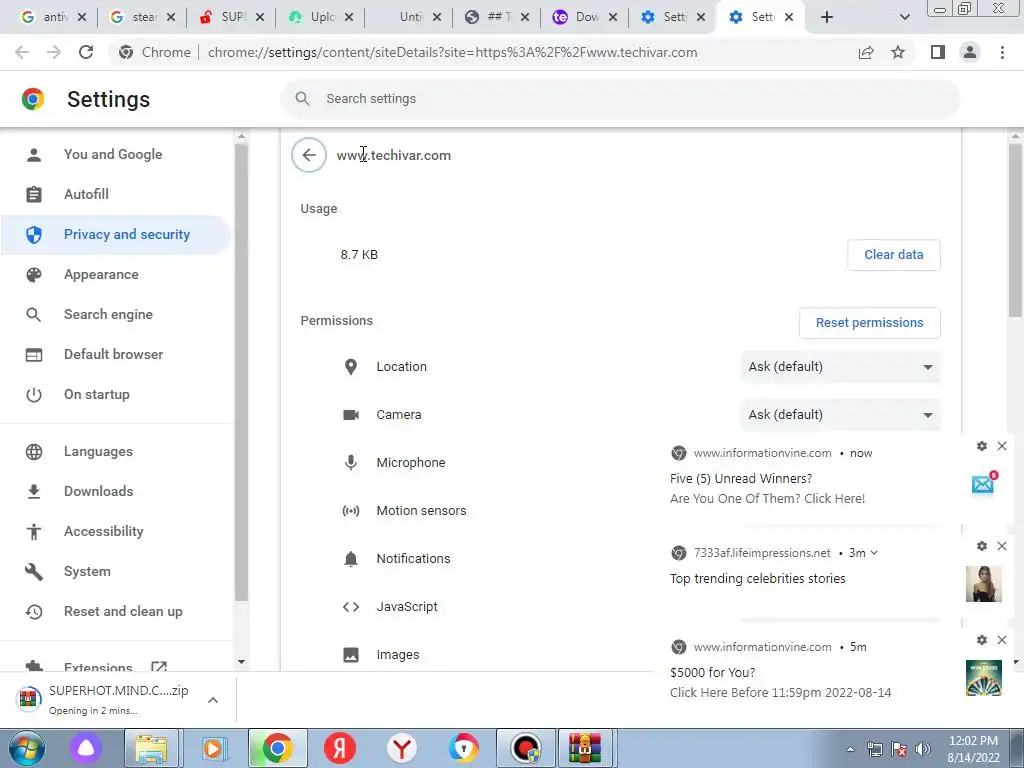Screen dimensions: 1024x768
Task: Open settings of informationvine Winners notification
Action: pyautogui.click(x=982, y=446)
